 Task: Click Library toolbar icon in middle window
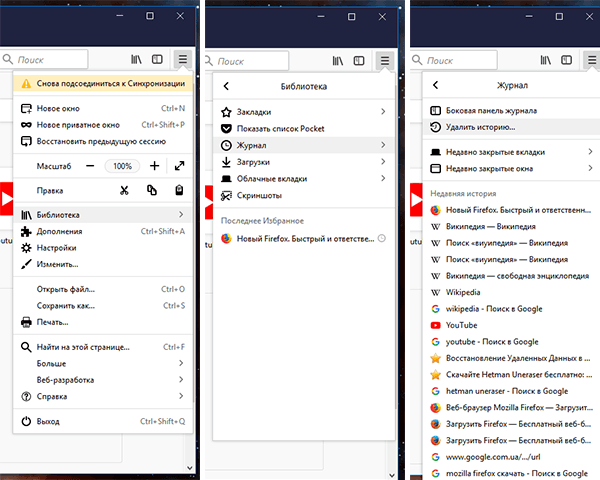[338, 61]
